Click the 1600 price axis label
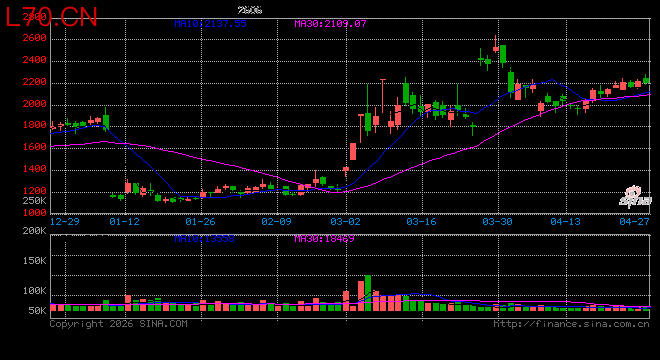The width and height of the screenshot is (660, 360). point(35,147)
